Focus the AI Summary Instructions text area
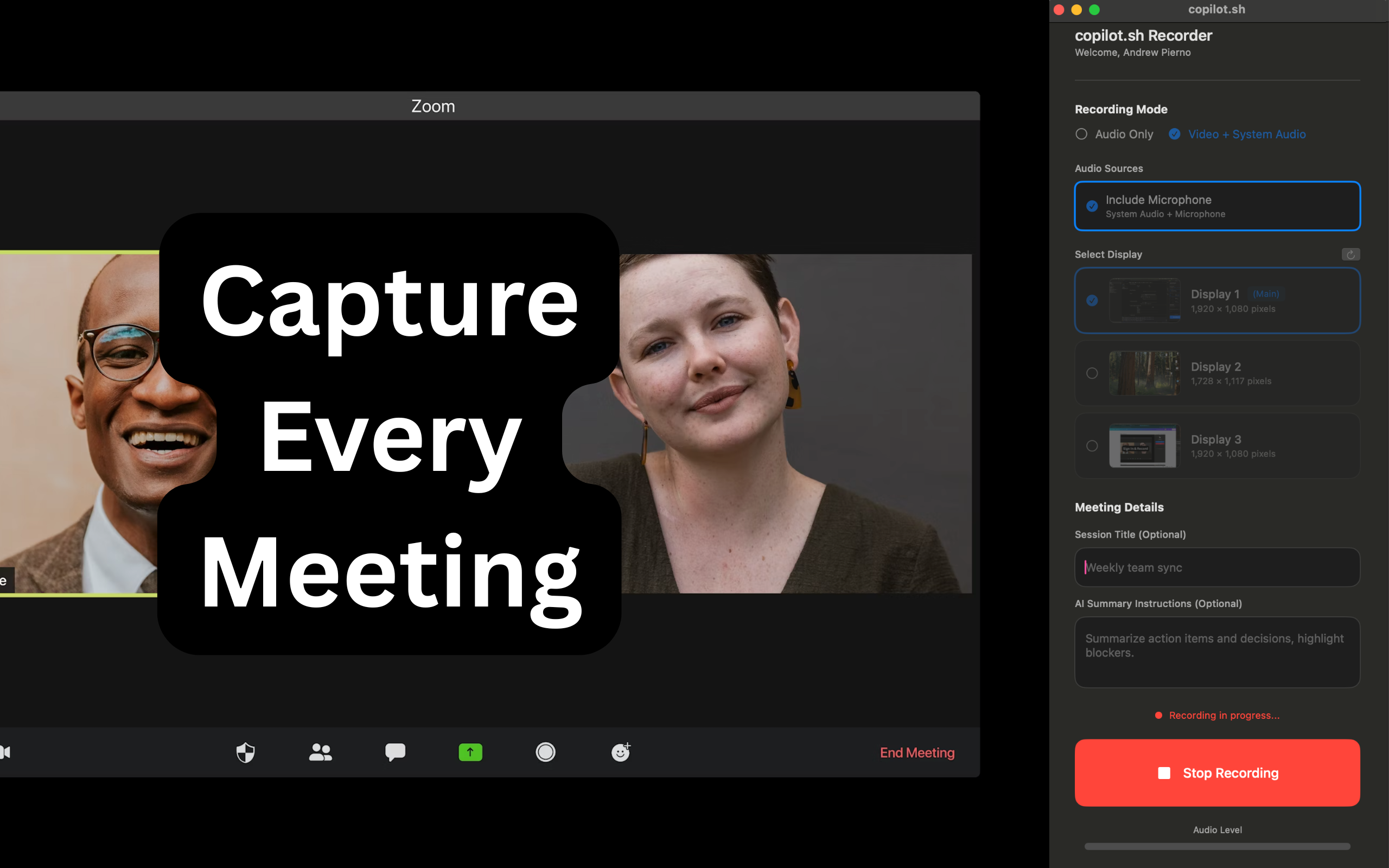The width and height of the screenshot is (1389, 868). (x=1217, y=652)
